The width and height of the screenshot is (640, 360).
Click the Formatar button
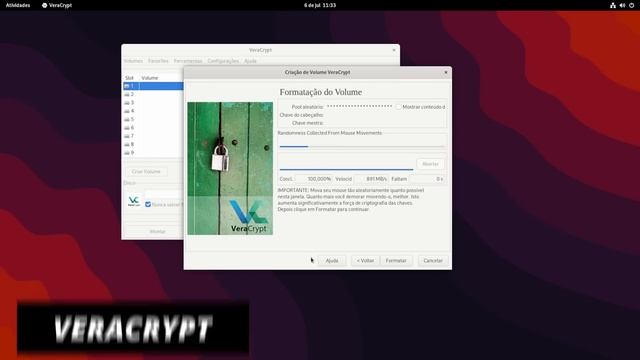[396, 260]
